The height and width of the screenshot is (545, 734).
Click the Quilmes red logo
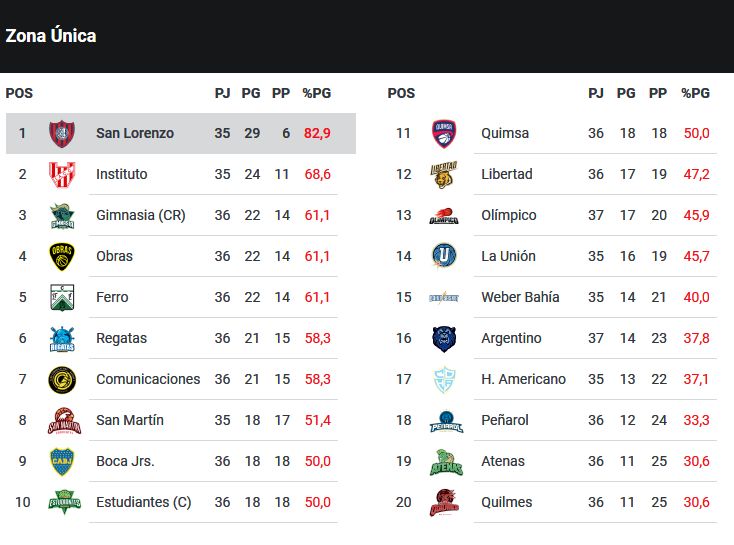point(444,502)
